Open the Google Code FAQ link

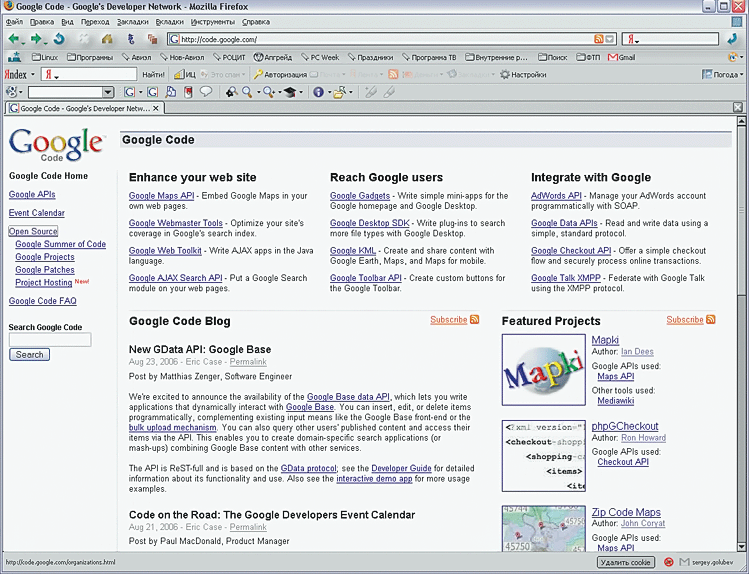point(43,301)
